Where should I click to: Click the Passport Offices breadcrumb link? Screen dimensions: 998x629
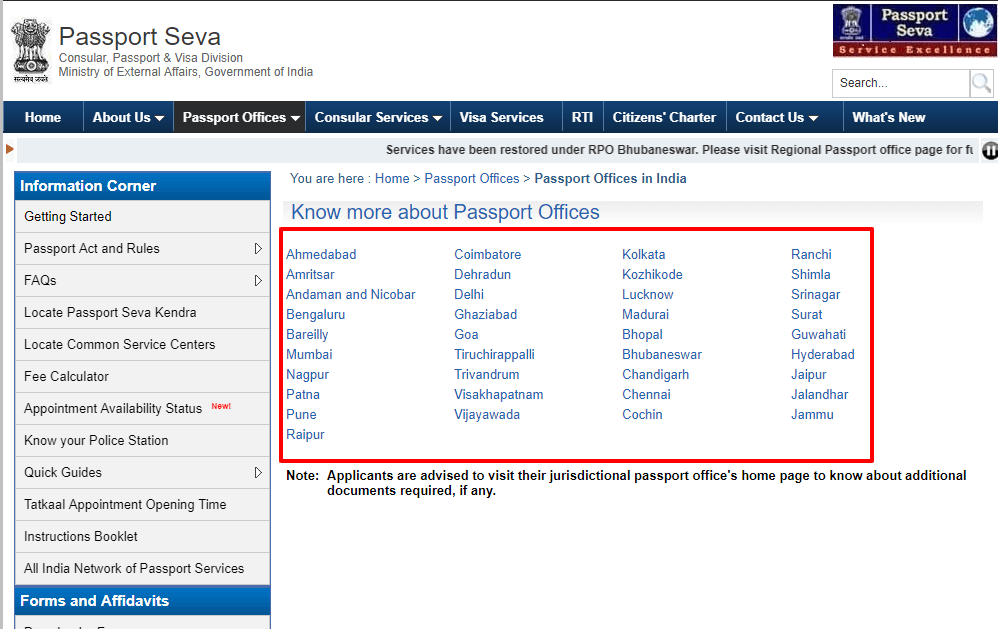click(472, 178)
